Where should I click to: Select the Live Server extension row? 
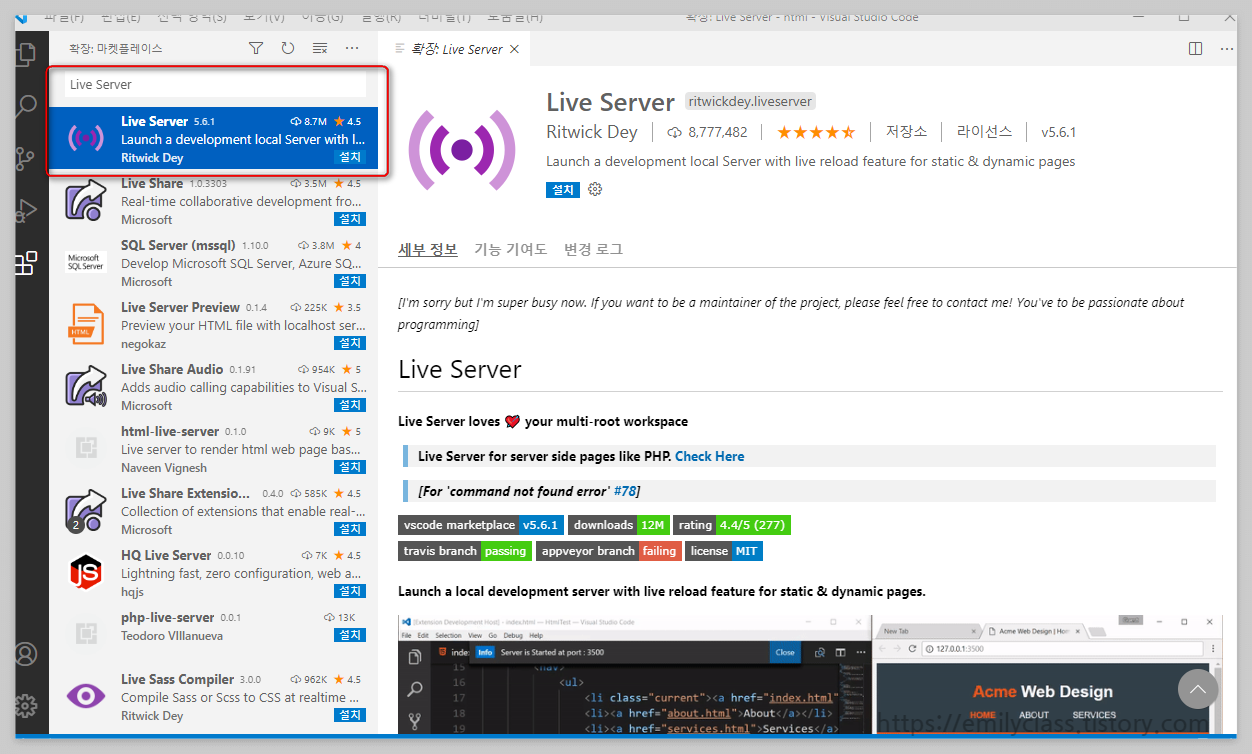tap(214, 139)
